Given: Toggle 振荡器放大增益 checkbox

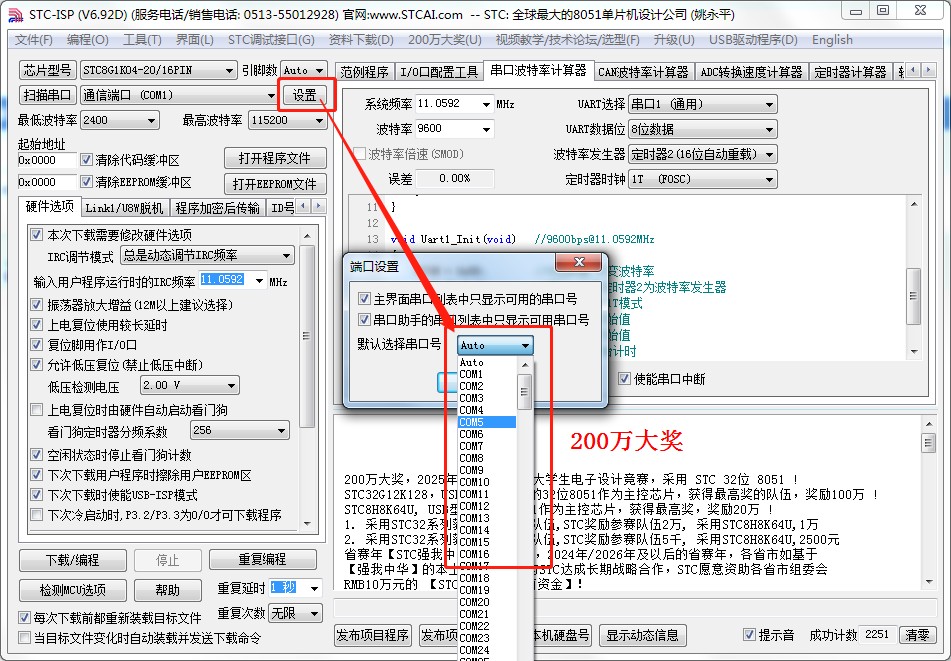Looking at the screenshot, I should (37, 304).
